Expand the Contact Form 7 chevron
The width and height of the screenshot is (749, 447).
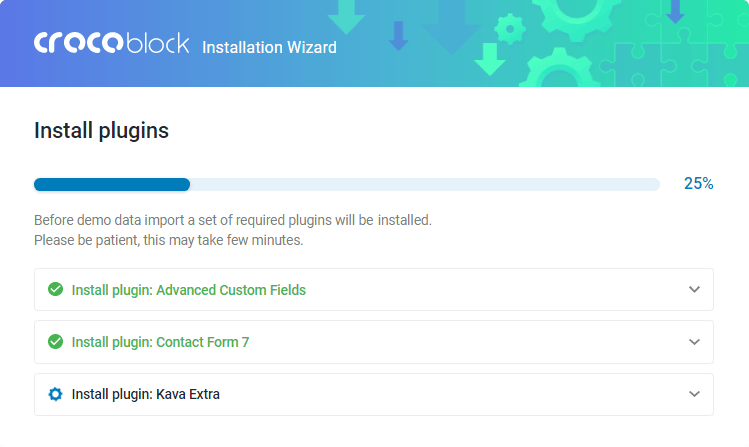pyautogui.click(x=694, y=342)
